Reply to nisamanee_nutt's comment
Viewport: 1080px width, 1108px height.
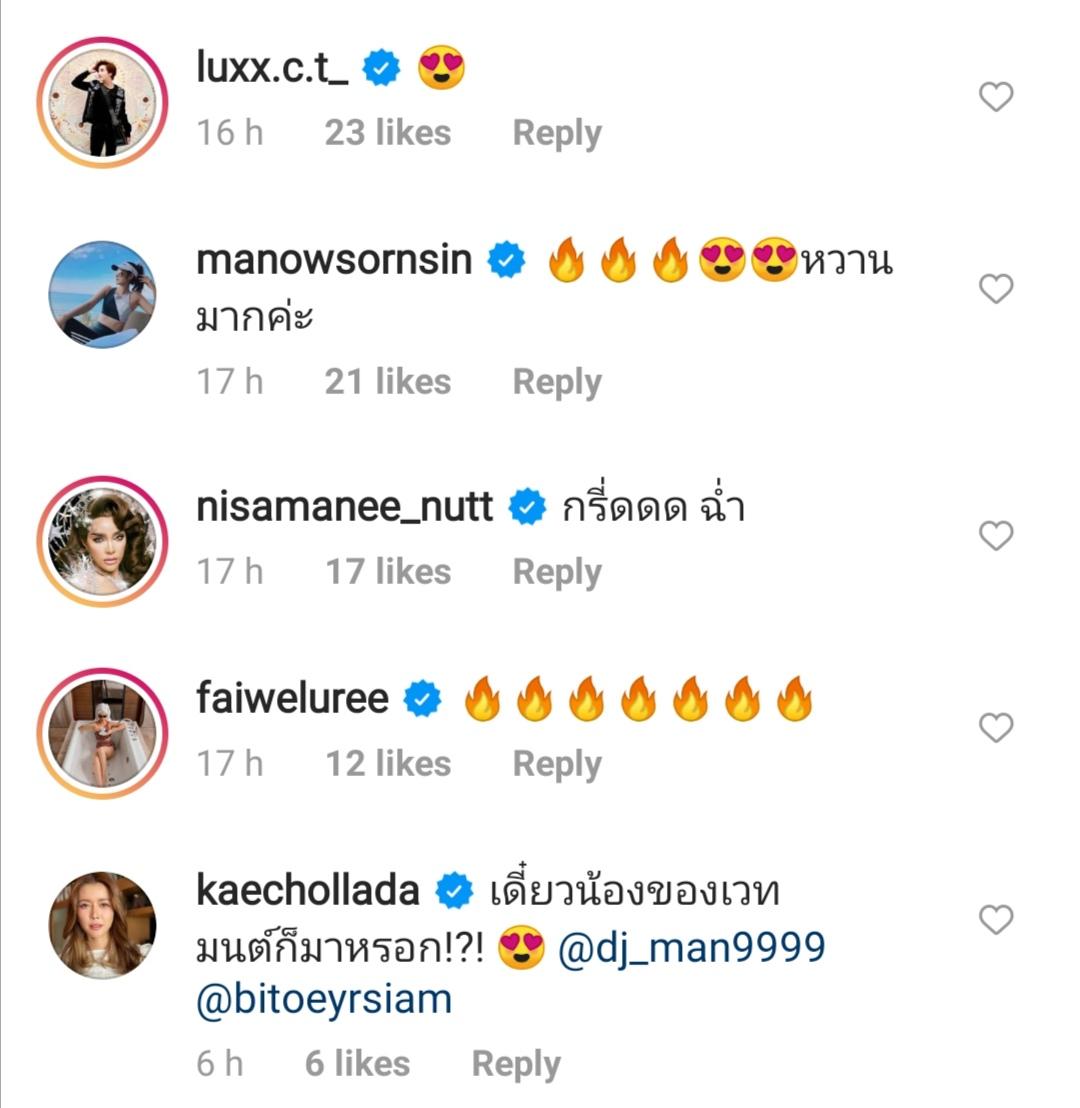[x=556, y=572]
